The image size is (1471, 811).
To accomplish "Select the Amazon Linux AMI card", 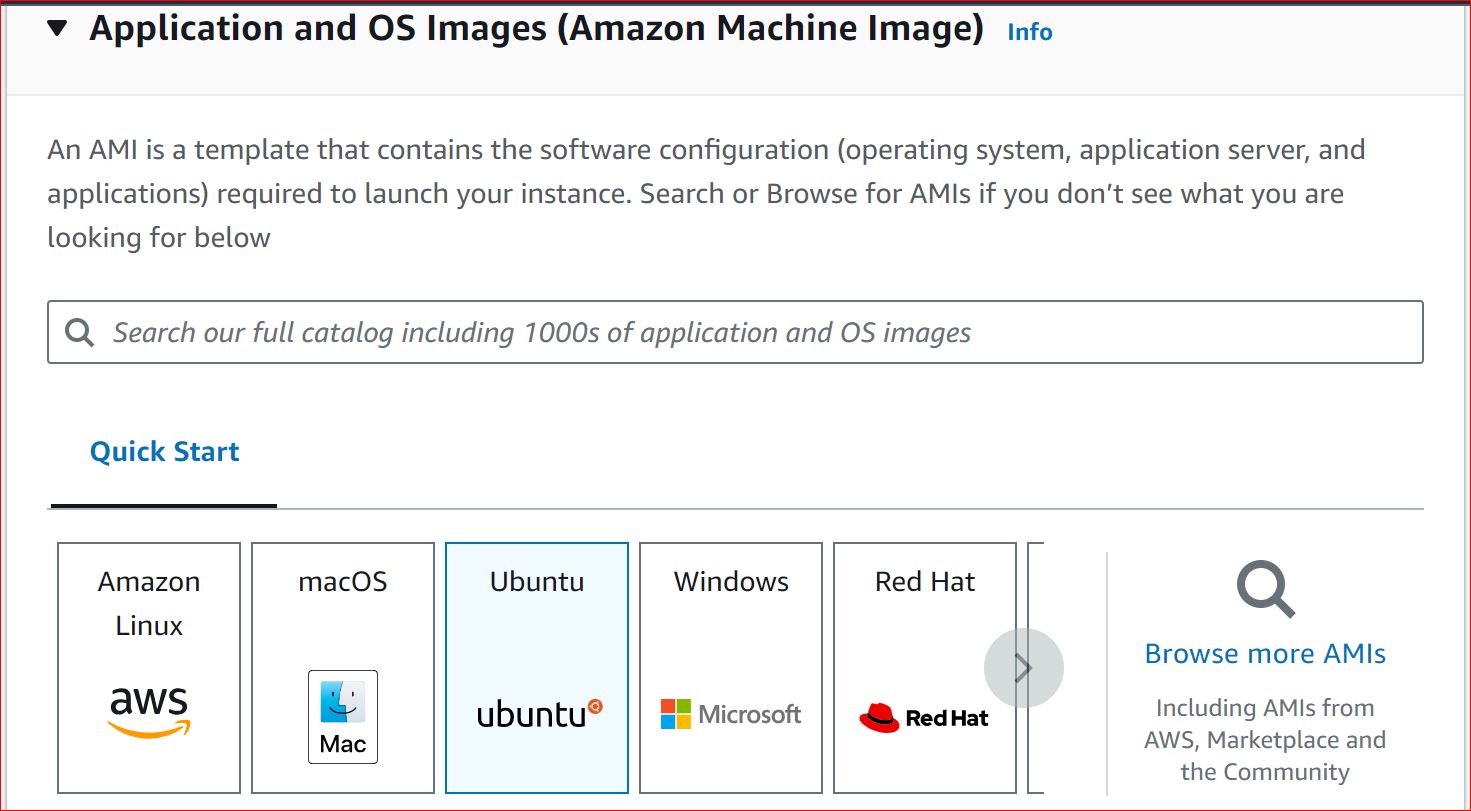I will (148, 667).
